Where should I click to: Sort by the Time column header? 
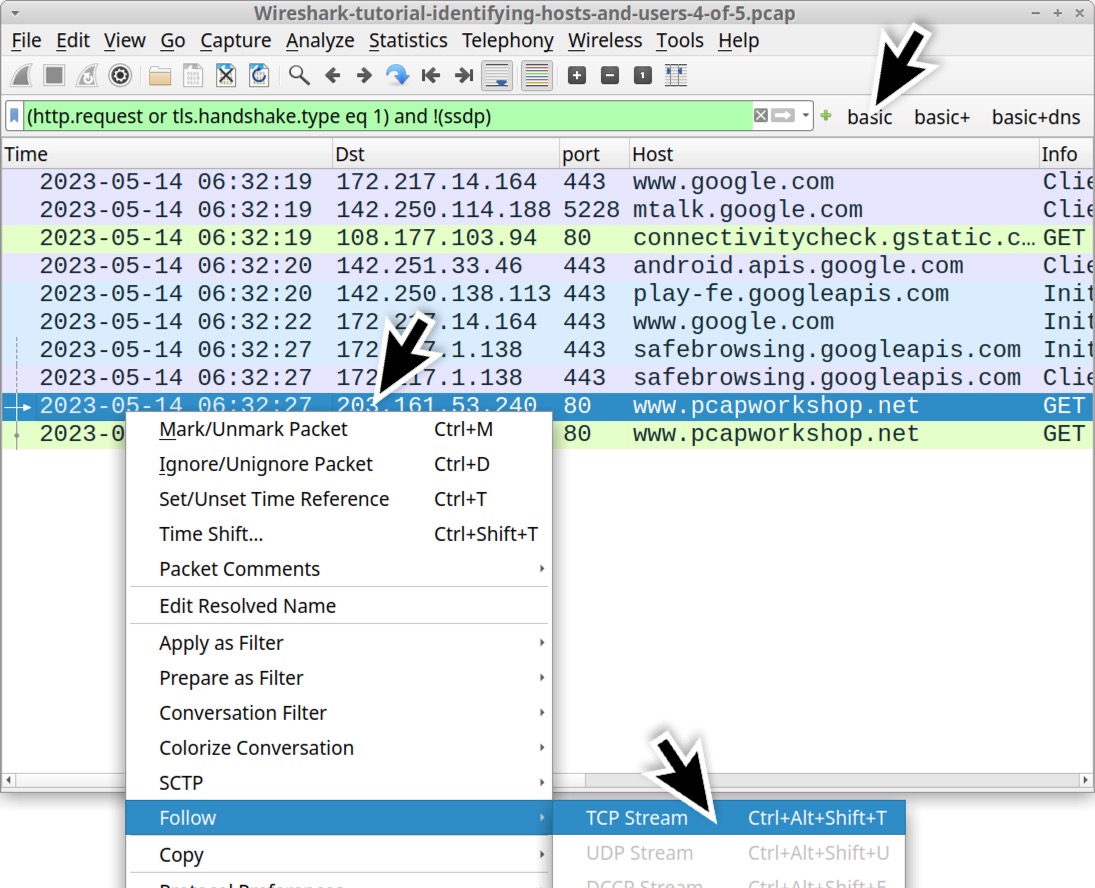(x=167, y=154)
